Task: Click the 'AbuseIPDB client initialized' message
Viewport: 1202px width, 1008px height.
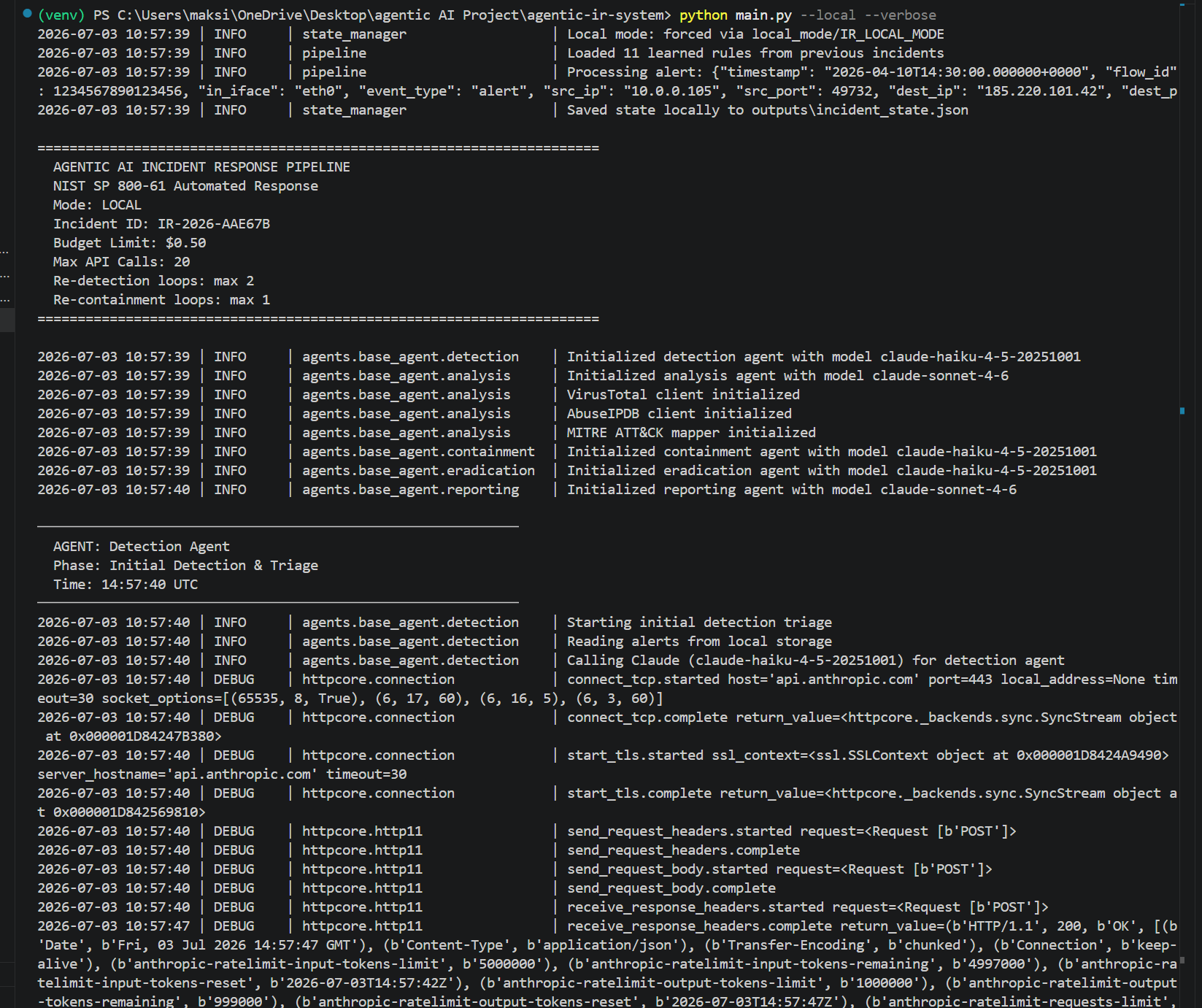Action: [679, 414]
